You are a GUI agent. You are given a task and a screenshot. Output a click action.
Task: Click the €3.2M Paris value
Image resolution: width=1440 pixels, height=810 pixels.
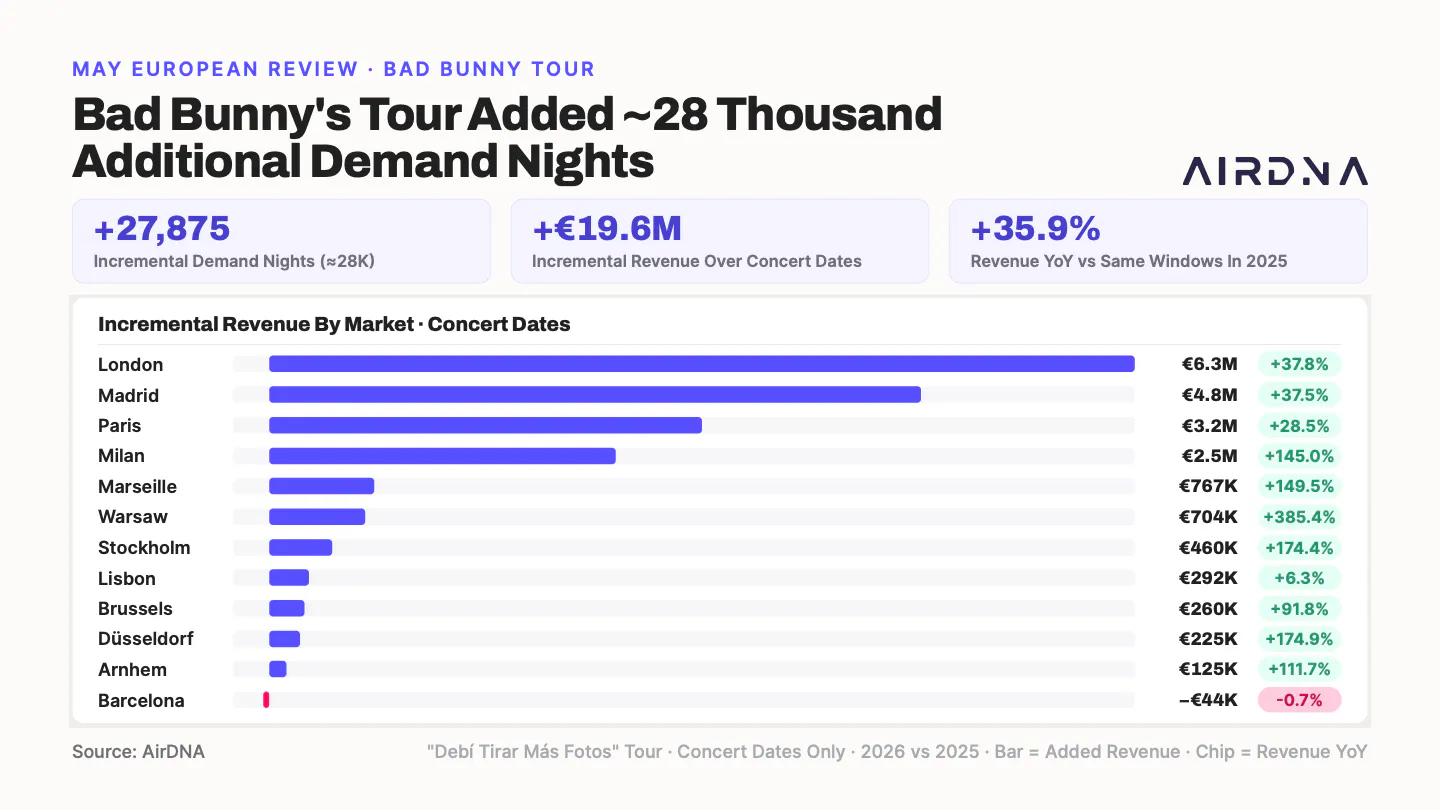click(1209, 426)
